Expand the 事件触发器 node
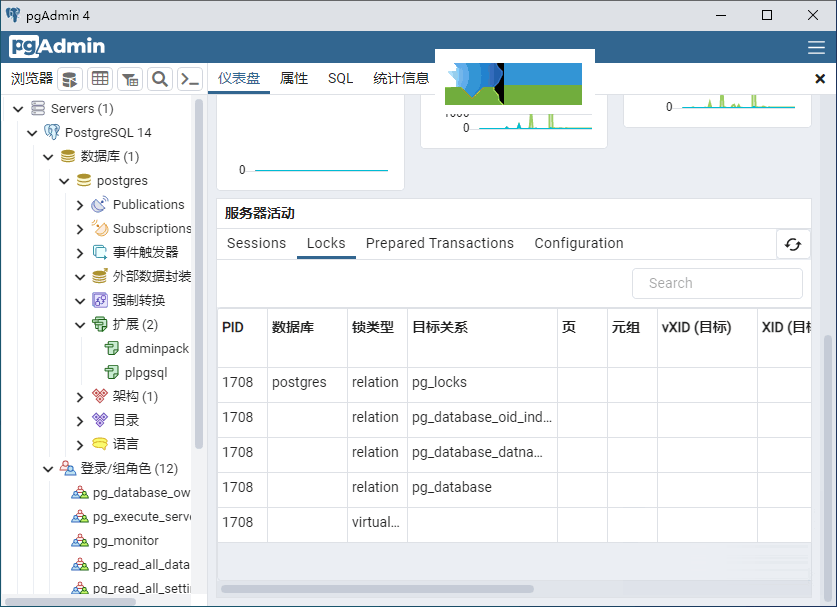The width and height of the screenshot is (837, 607). click(80, 253)
